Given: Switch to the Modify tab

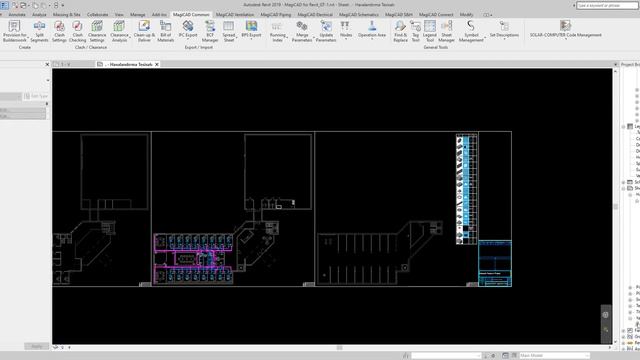Looking at the screenshot, I should (x=467, y=15).
